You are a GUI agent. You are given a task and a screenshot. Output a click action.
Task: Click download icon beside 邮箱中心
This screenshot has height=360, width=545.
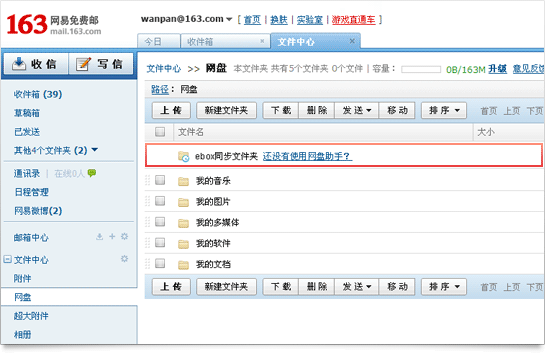point(99,237)
